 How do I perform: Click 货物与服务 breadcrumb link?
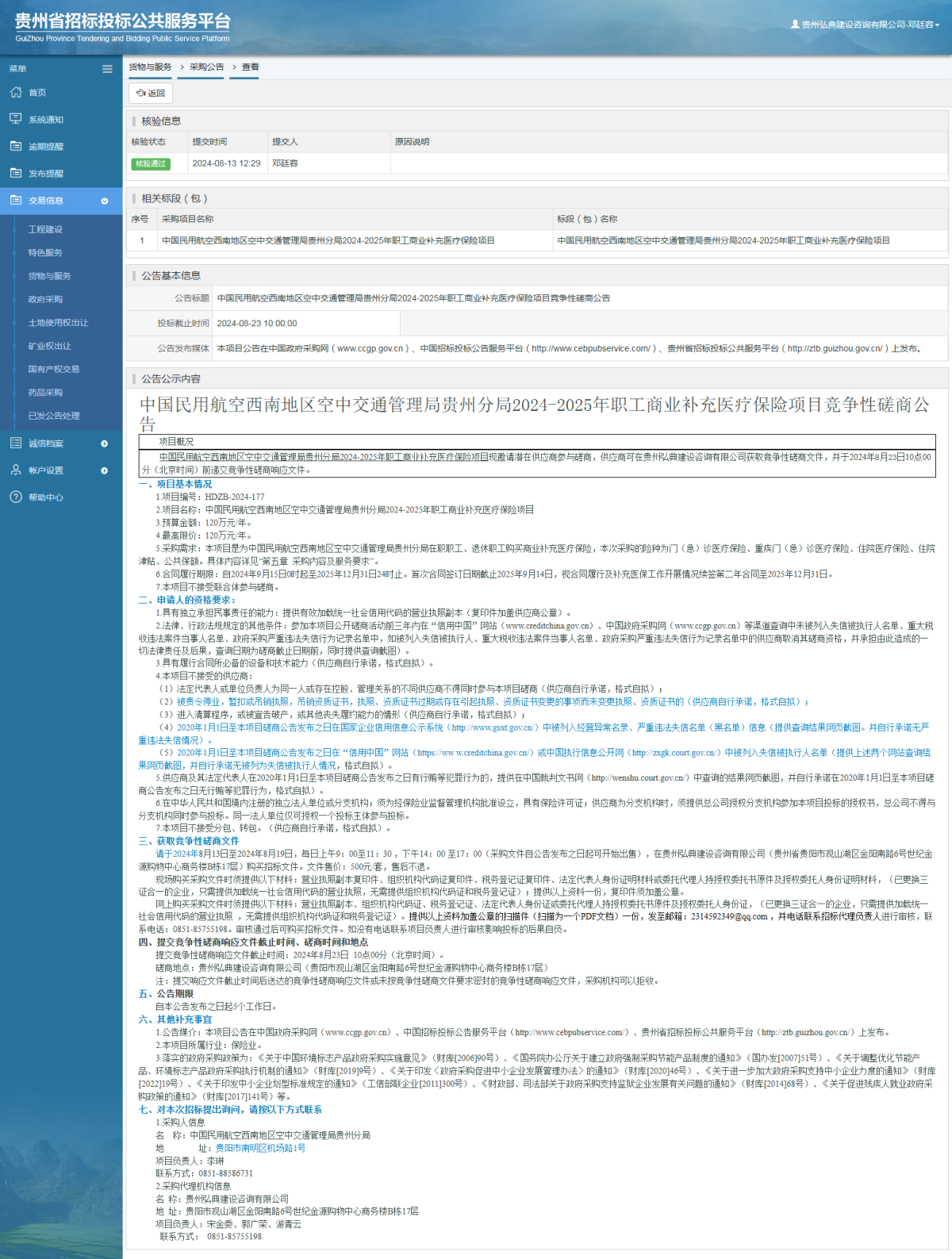click(x=150, y=67)
